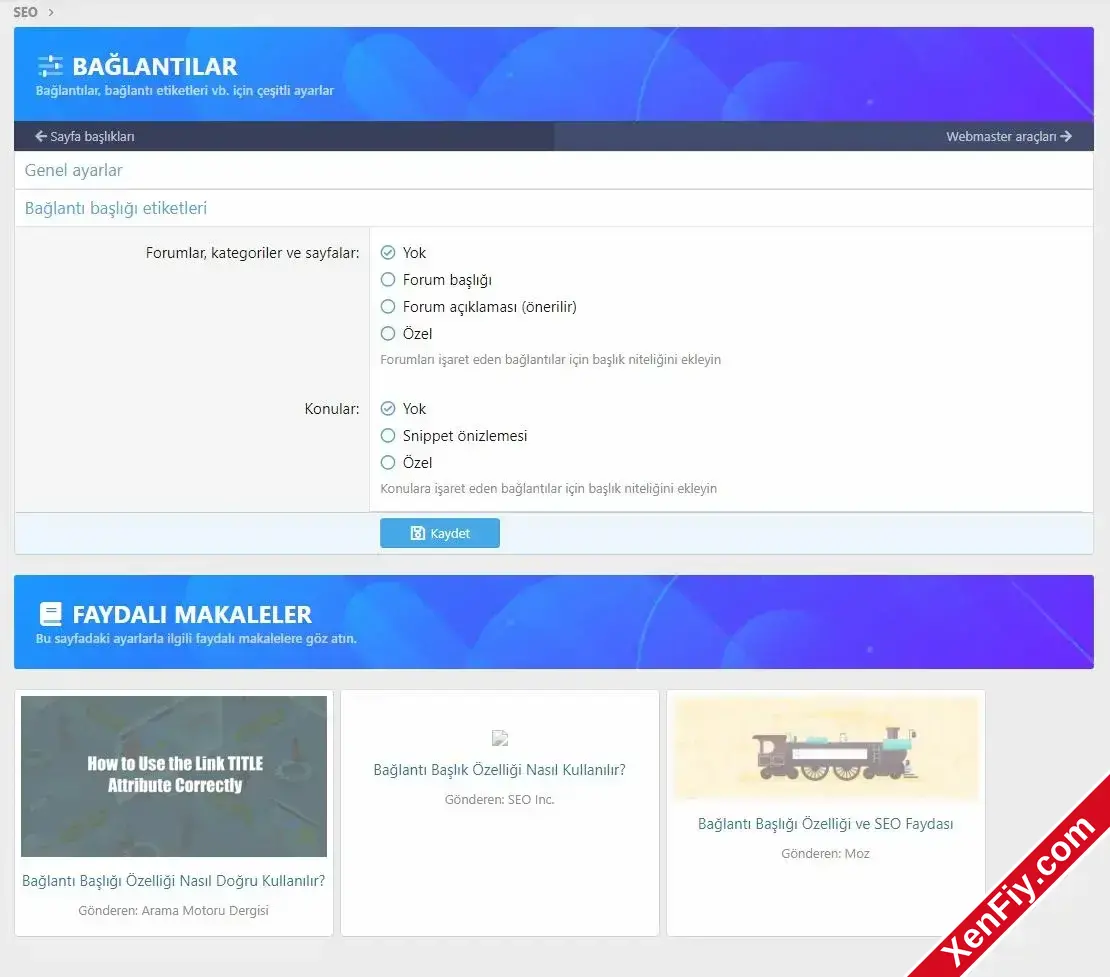Click the Kaydet save button
The width and height of the screenshot is (1110, 977).
440,533
